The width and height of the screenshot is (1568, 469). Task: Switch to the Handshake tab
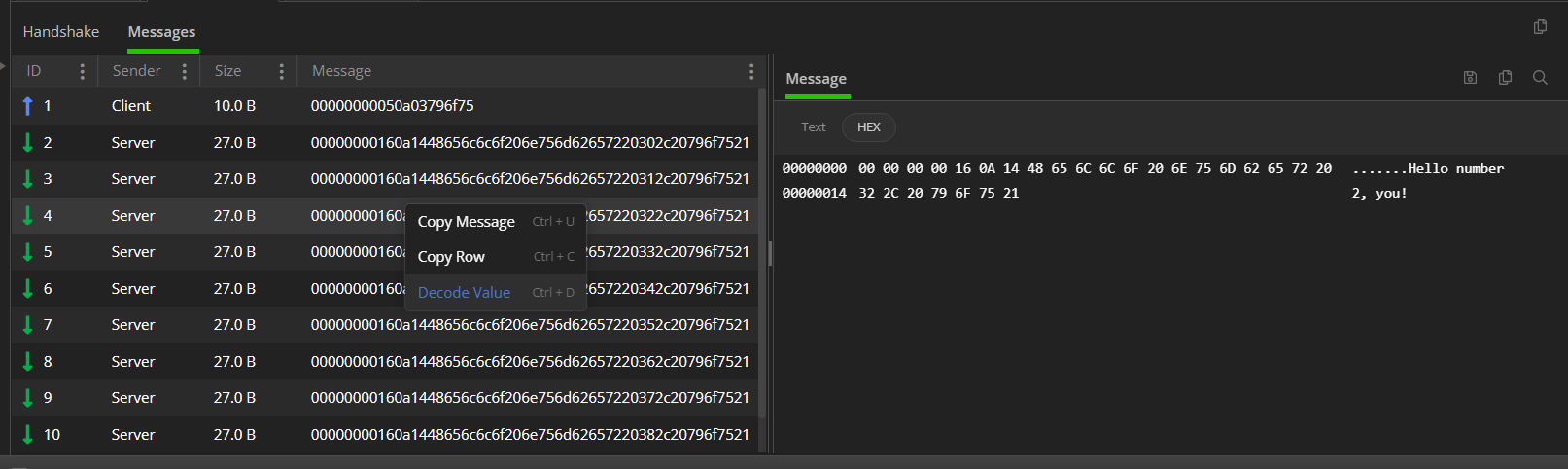[61, 32]
